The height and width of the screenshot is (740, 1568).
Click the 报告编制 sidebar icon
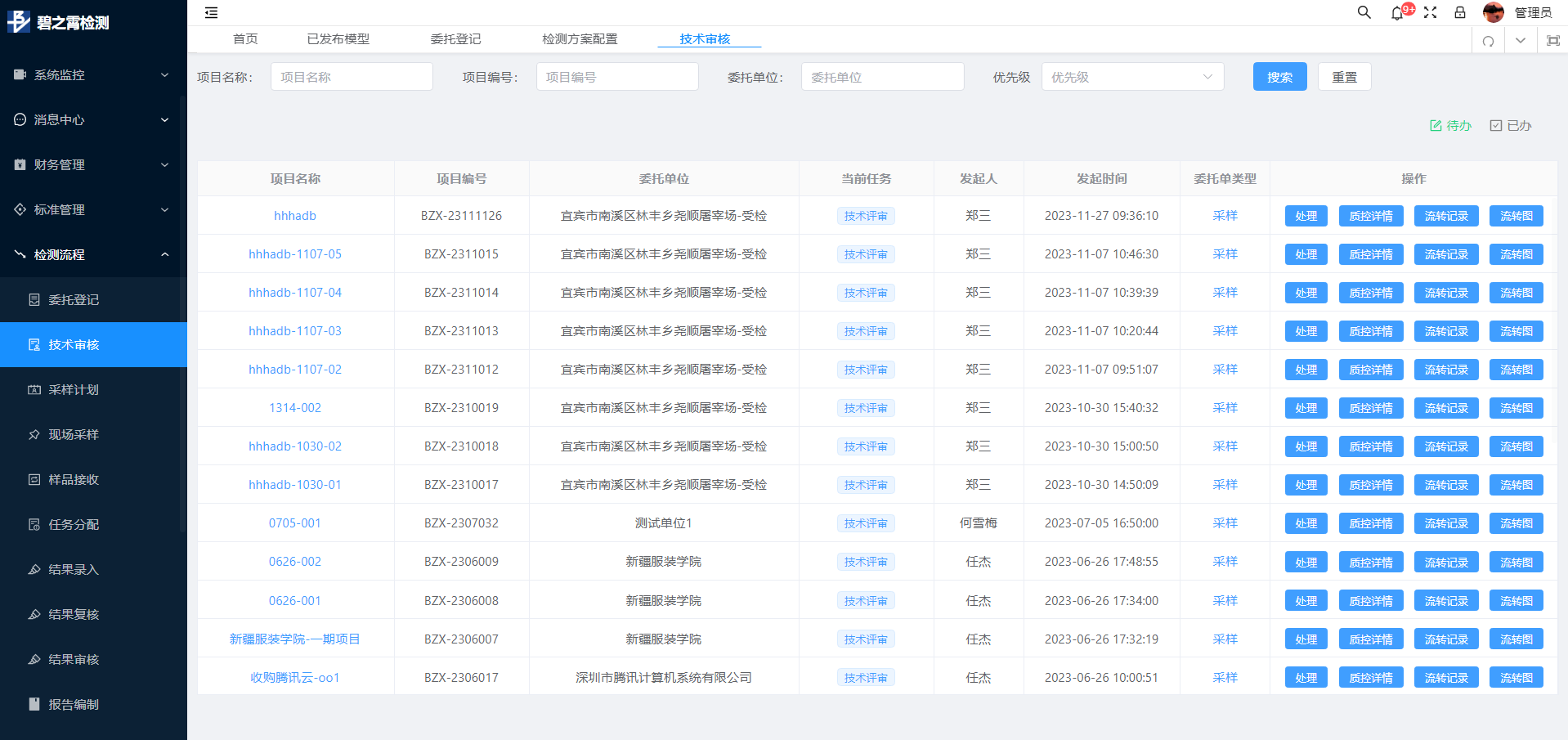click(x=34, y=704)
